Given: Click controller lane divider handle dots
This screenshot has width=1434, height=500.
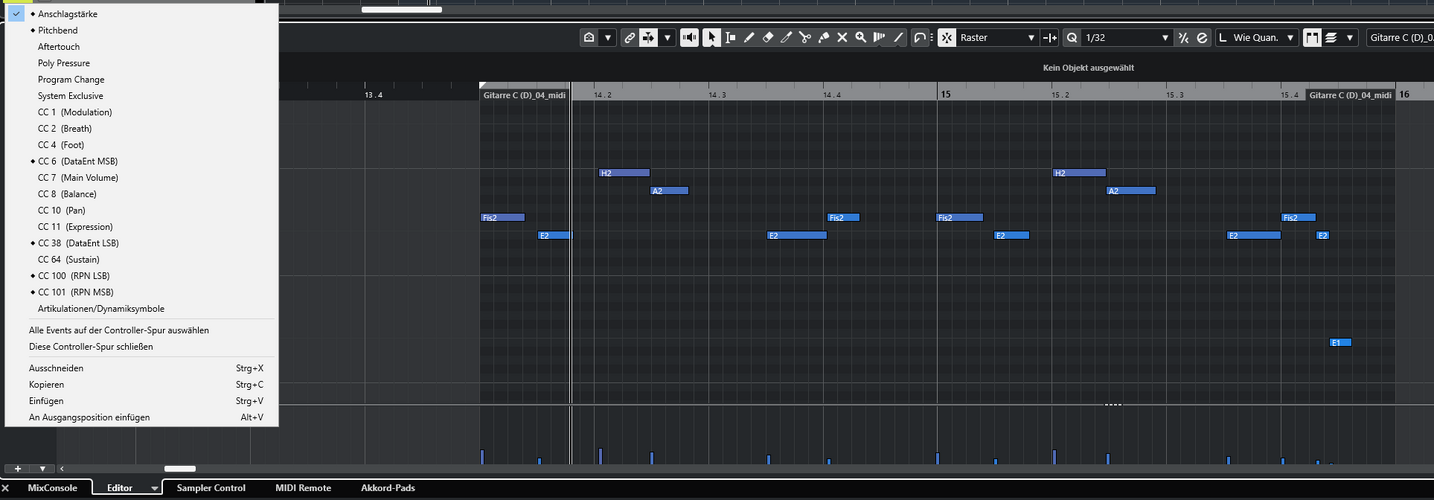Looking at the screenshot, I should pyautogui.click(x=1113, y=405).
